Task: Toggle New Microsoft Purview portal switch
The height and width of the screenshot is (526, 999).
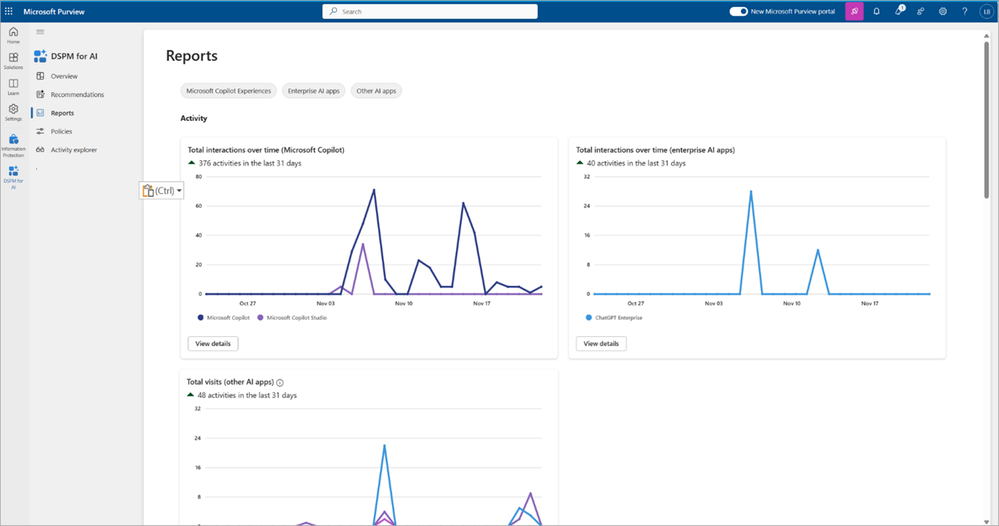Action: (x=738, y=11)
